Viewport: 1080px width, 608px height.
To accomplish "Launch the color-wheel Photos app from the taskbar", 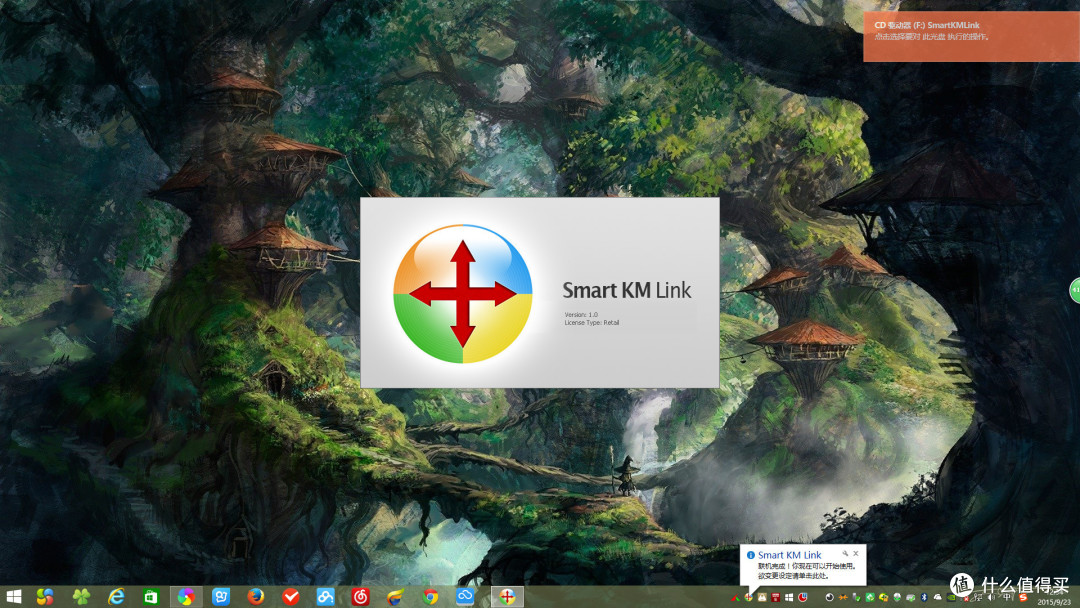I will tap(188, 596).
